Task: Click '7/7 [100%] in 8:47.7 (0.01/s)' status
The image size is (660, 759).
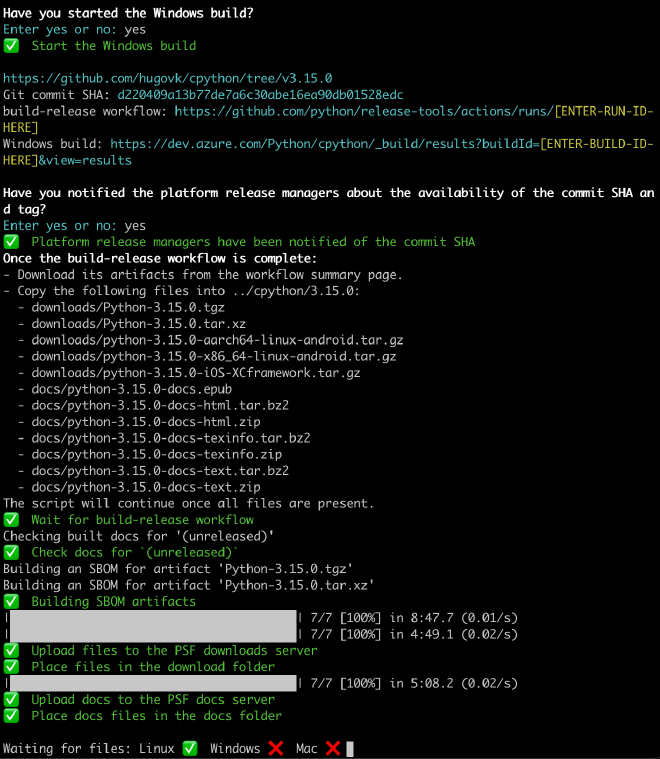Action: (414, 618)
